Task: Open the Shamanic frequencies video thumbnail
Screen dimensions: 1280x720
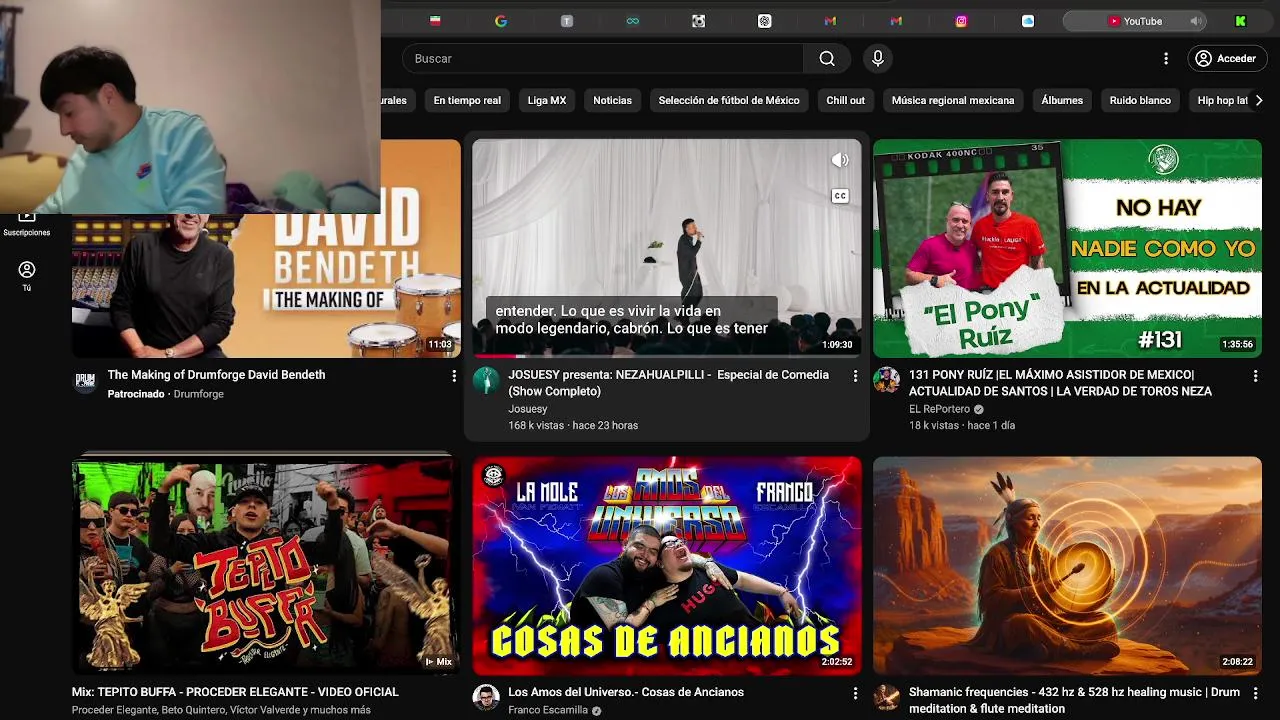Action: pyautogui.click(x=1067, y=565)
